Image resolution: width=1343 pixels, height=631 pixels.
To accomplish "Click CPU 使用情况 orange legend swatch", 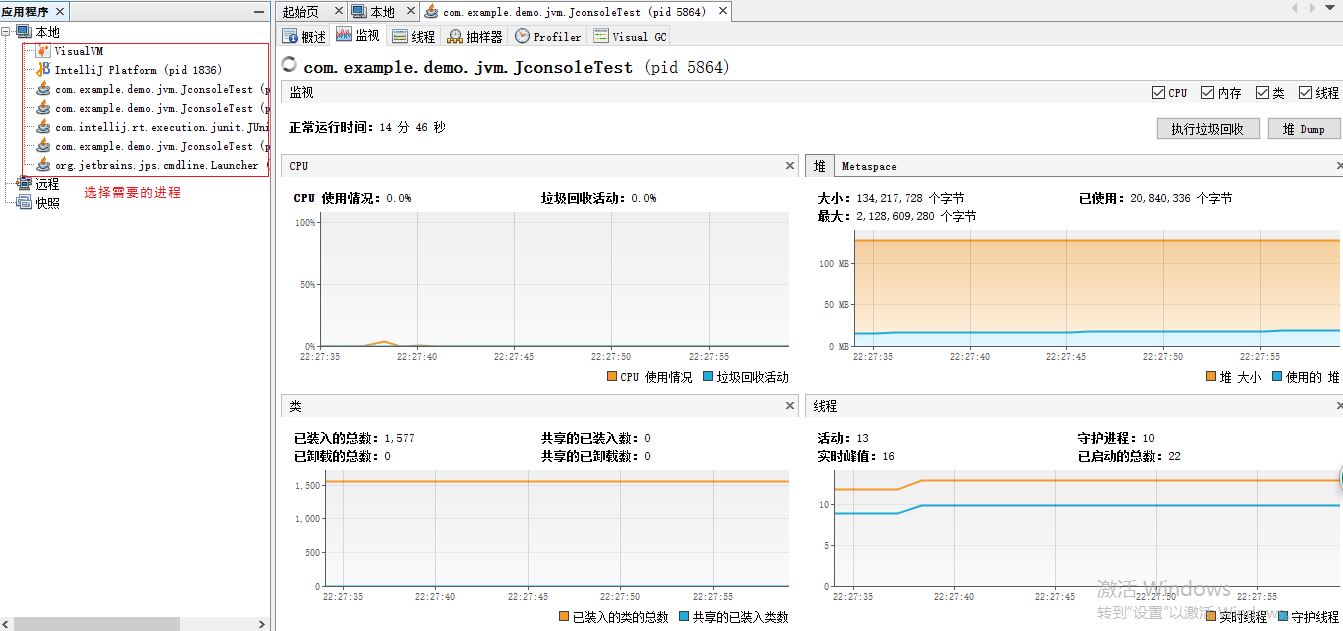I will click(611, 377).
